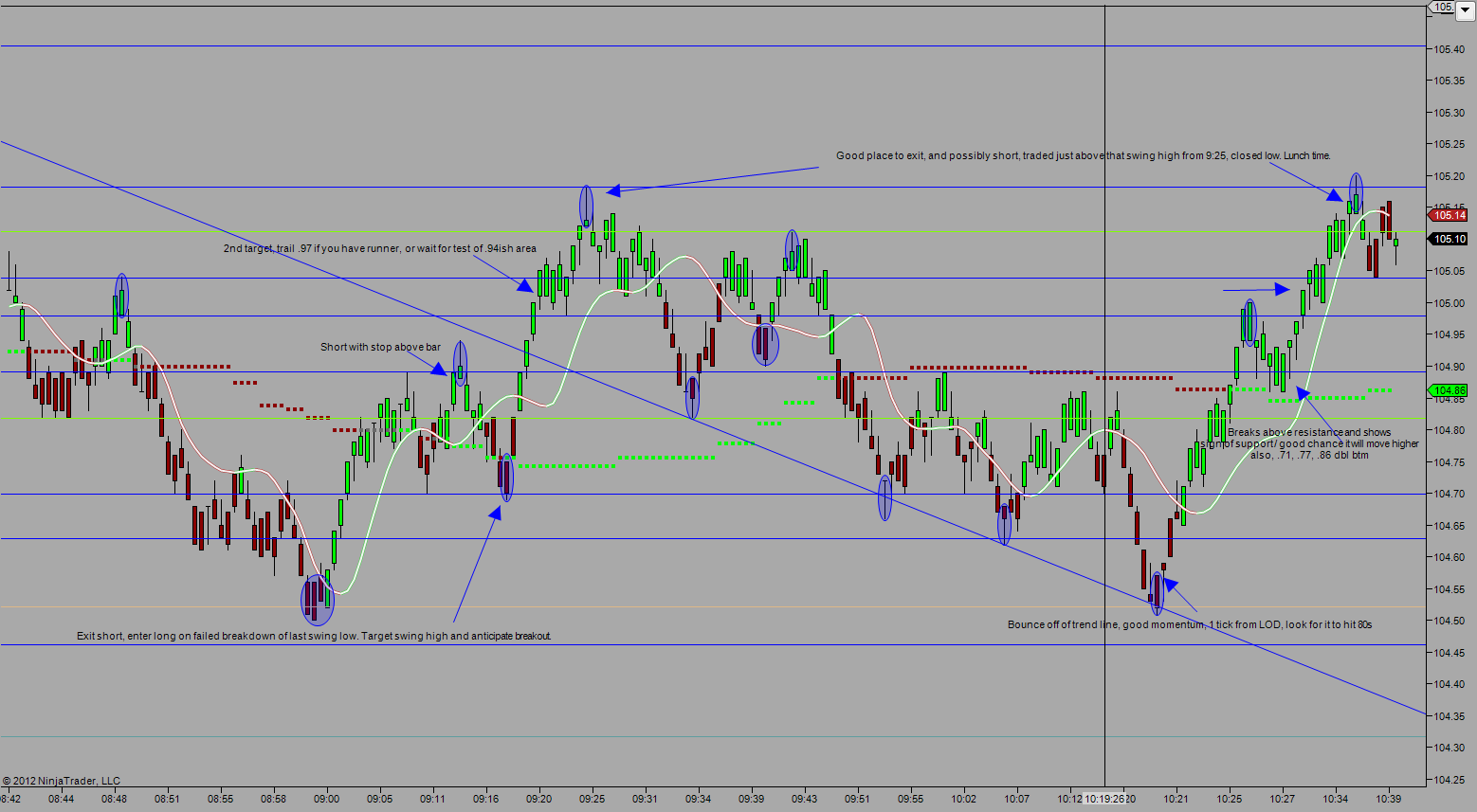
Task: Select the 'Good place to exit' annotation text
Action: pos(1084,155)
